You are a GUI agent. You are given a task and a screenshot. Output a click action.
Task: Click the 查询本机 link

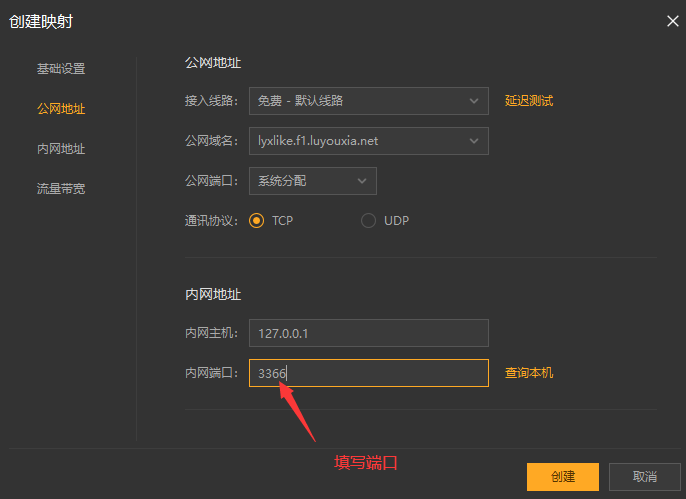pos(529,373)
